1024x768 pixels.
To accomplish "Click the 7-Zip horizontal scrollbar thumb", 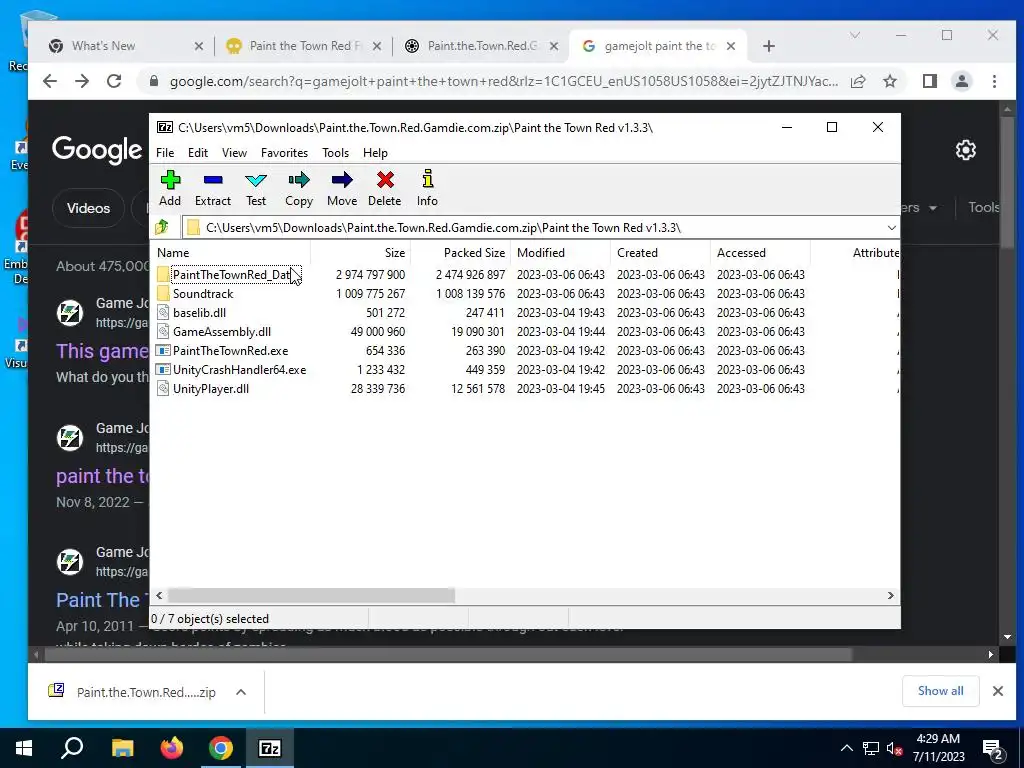I will click(311, 596).
